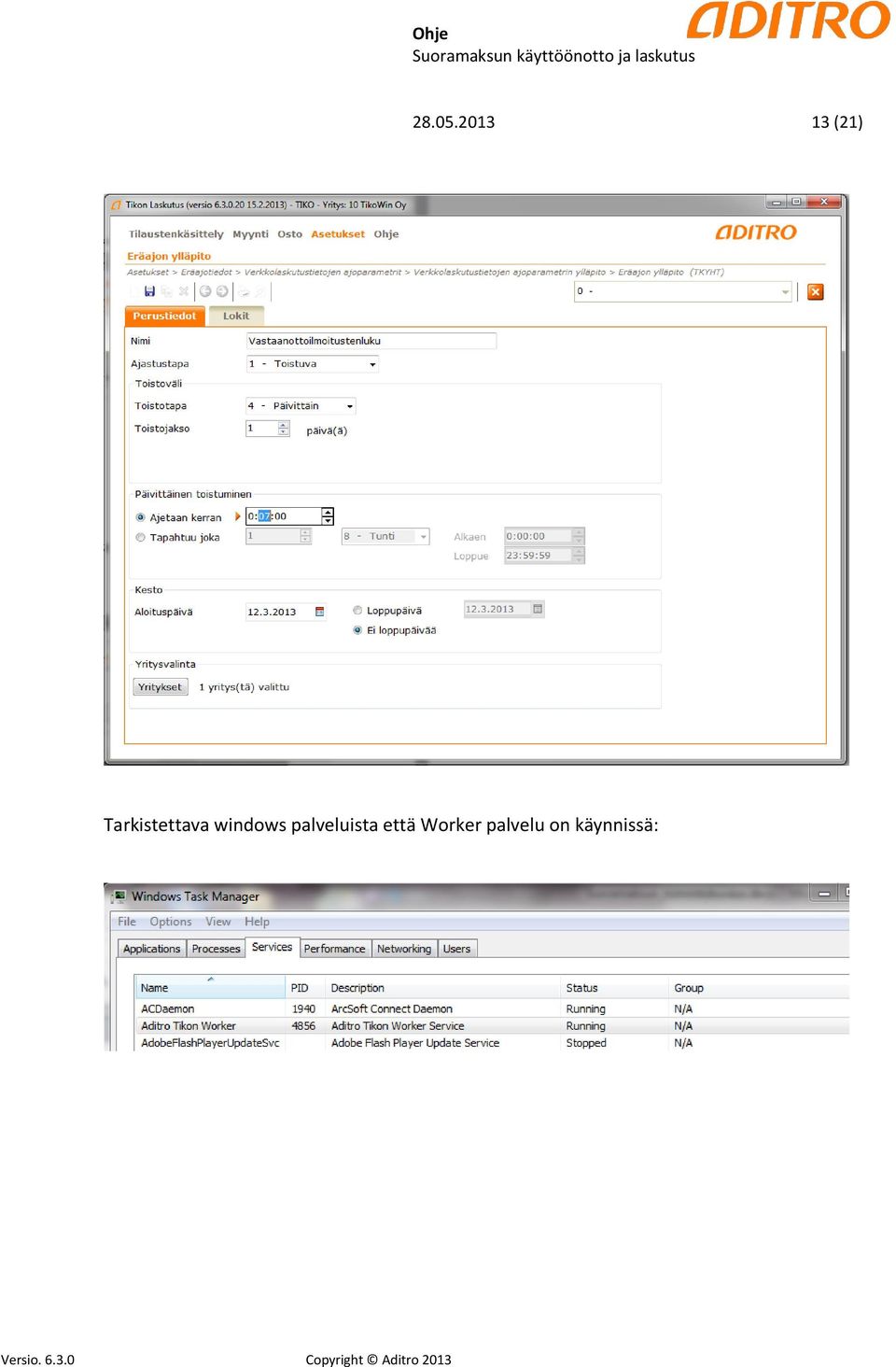Select the Aditro Tikon Worker service row
Viewport: 896px width, 1367px height.
(493, 1026)
